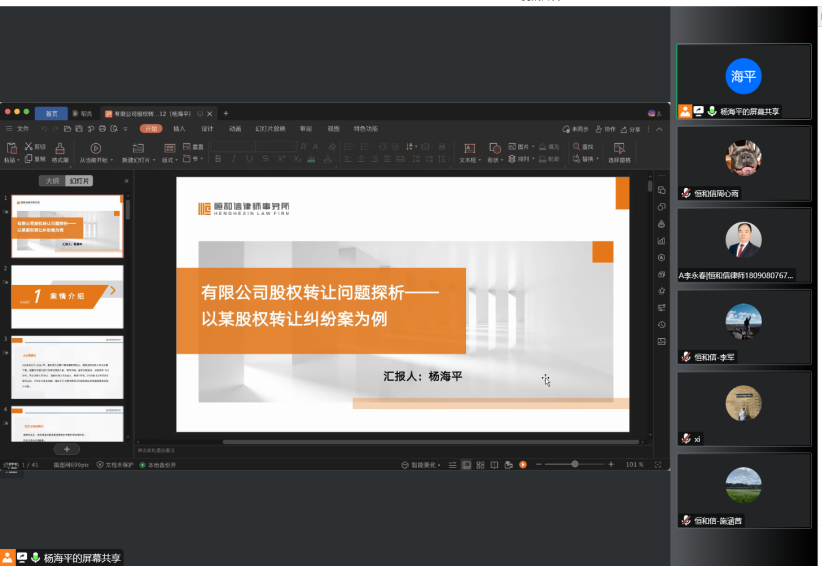Click the Cut (剪切) scissors icon

click(29, 146)
